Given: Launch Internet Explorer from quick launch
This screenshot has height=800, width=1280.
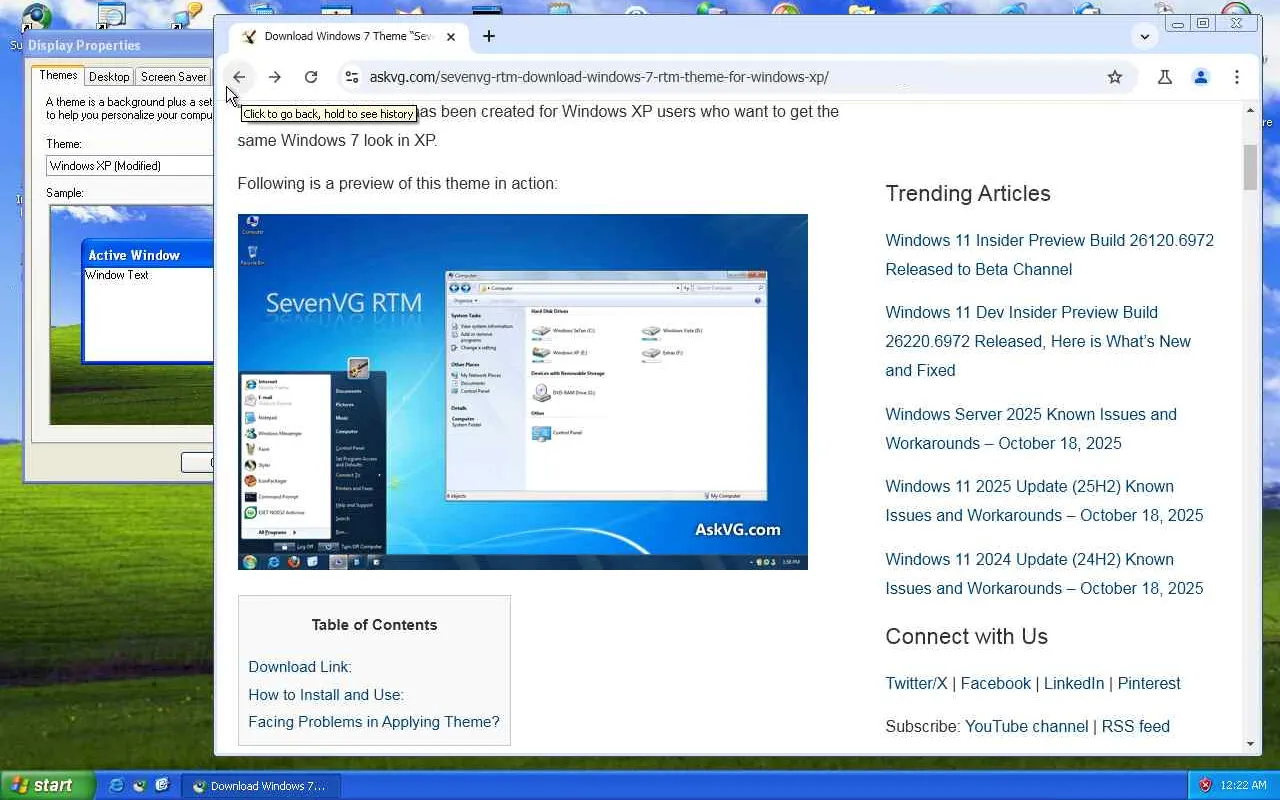Looking at the screenshot, I should click(x=117, y=786).
